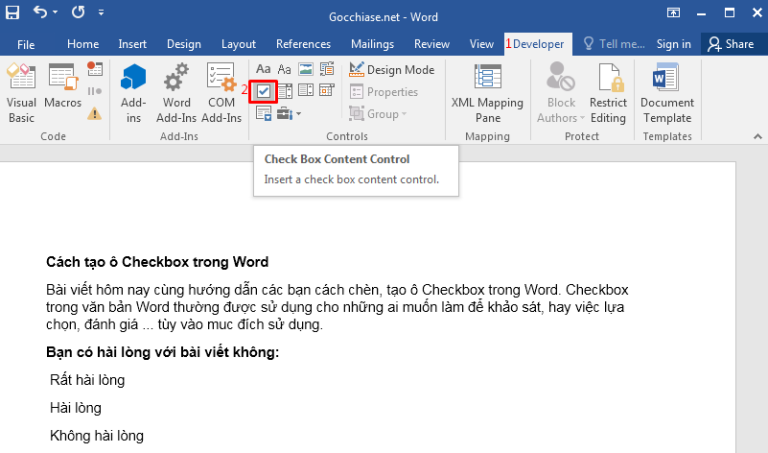Open Customize Quick Access Toolbar dropdown
The image size is (768, 453).
click(x=101, y=12)
